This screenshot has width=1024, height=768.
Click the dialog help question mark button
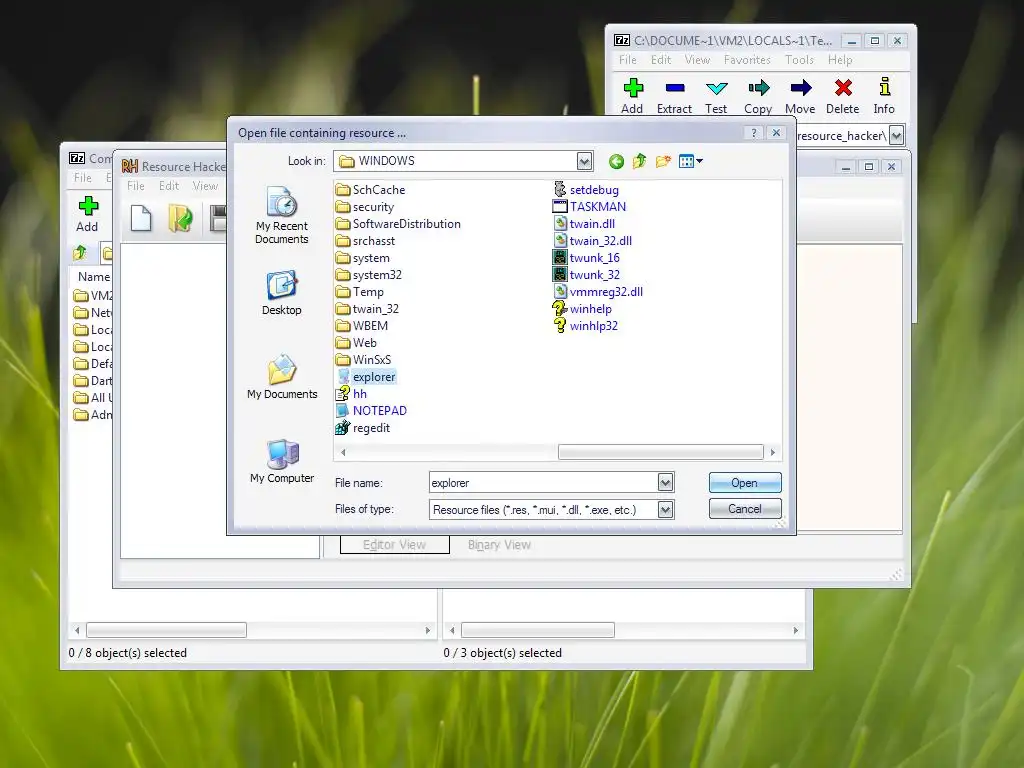tap(754, 133)
